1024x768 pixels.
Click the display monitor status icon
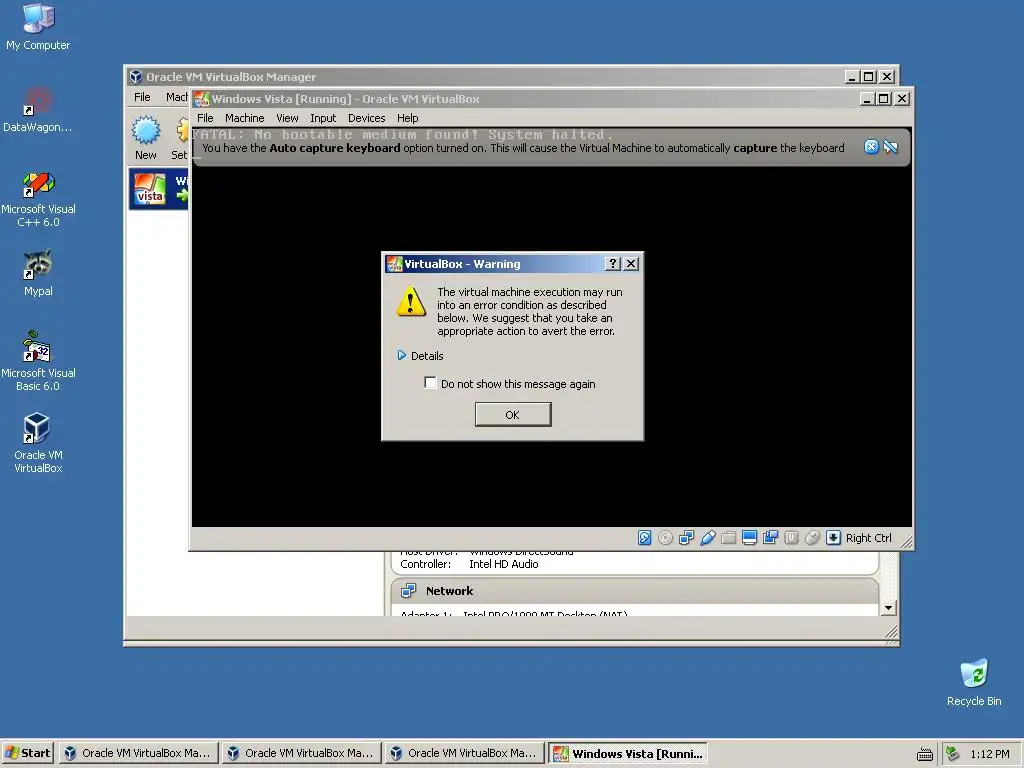(749, 537)
